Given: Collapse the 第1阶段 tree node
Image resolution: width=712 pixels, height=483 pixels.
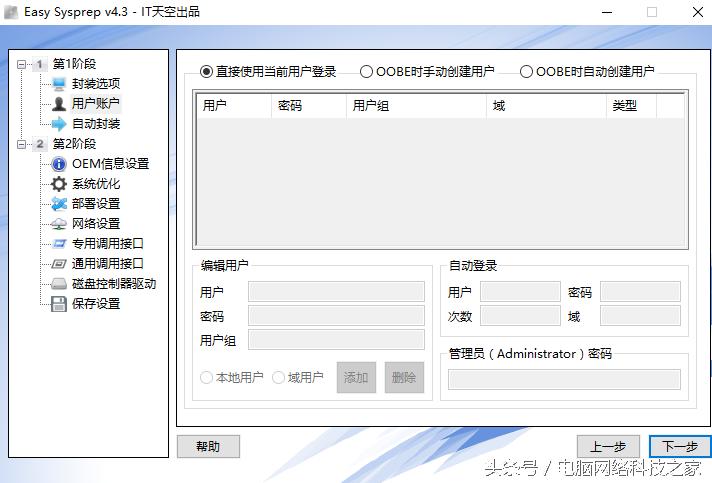Looking at the screenshot, I should coord(21,64).
